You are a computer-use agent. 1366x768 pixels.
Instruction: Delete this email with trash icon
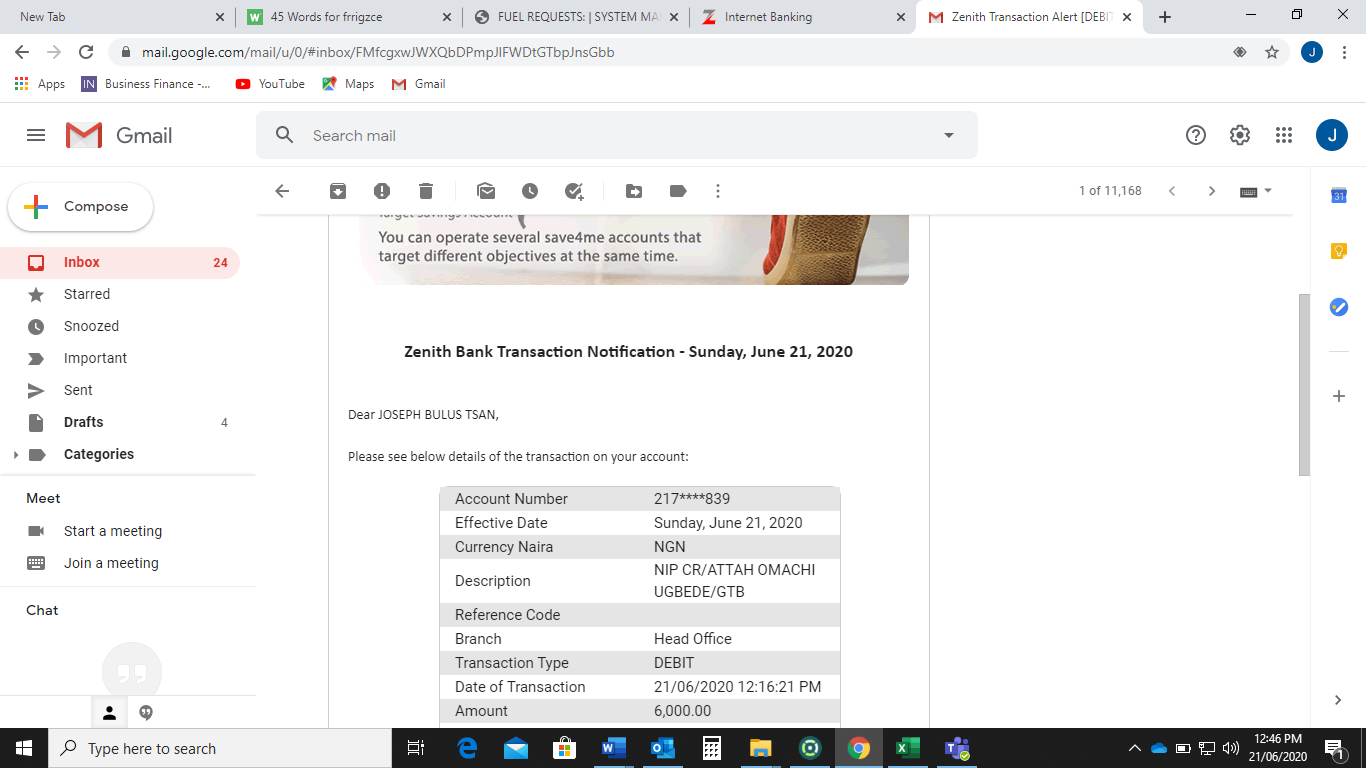(426, 191)
